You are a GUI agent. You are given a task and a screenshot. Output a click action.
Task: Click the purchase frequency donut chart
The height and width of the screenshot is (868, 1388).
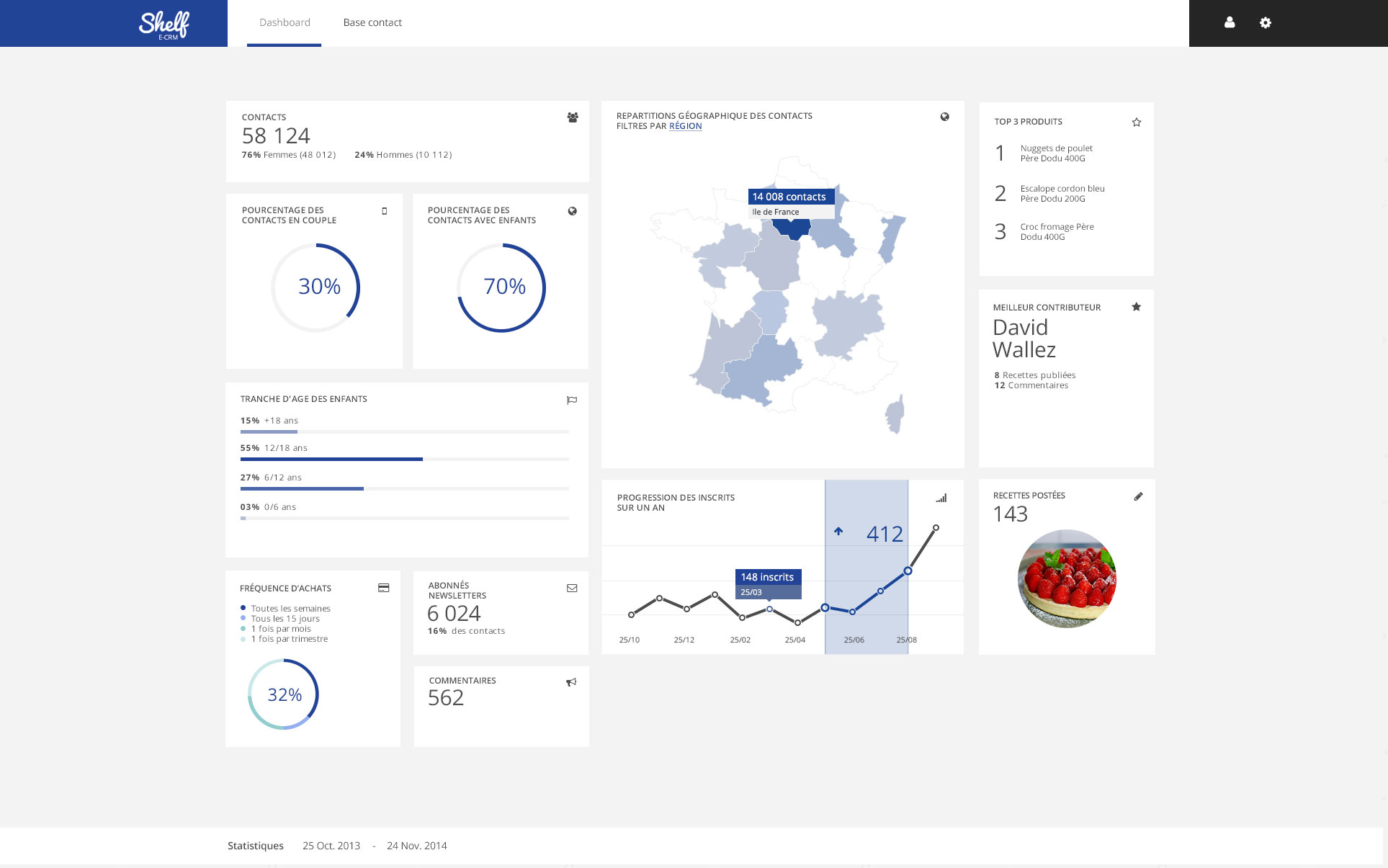(x=284, y=694)
